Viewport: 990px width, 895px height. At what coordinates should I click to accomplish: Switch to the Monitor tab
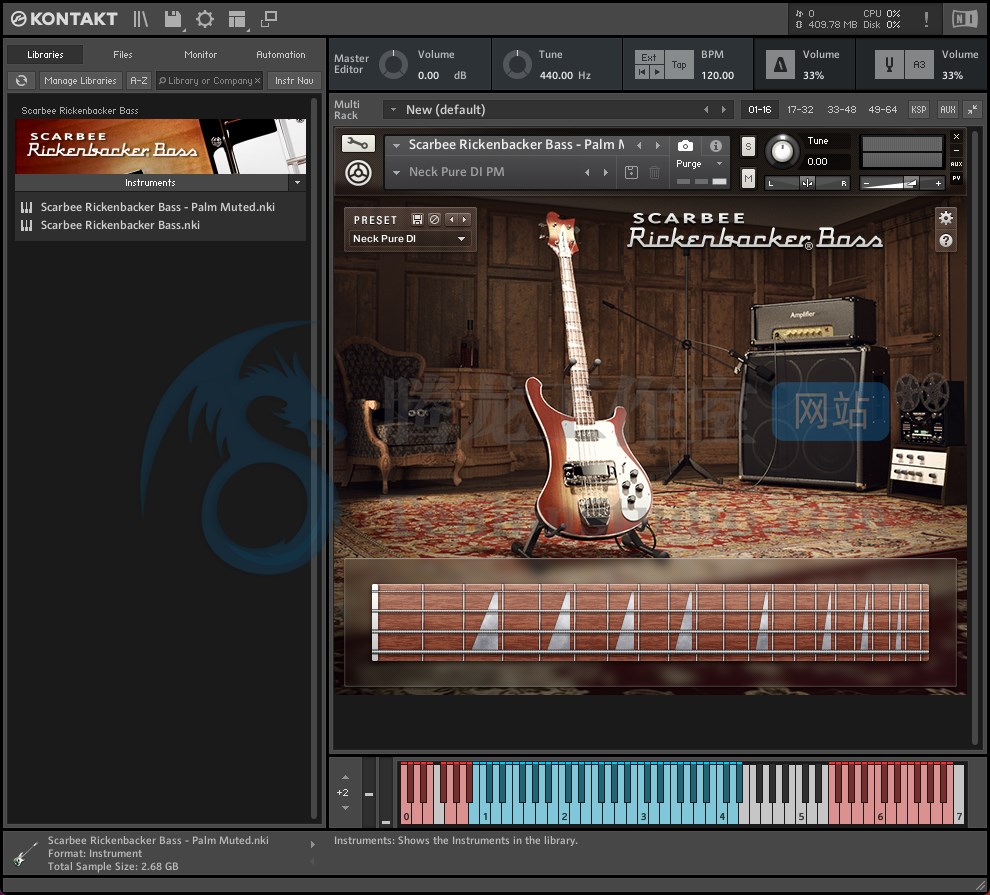click(x=200, y=54)
